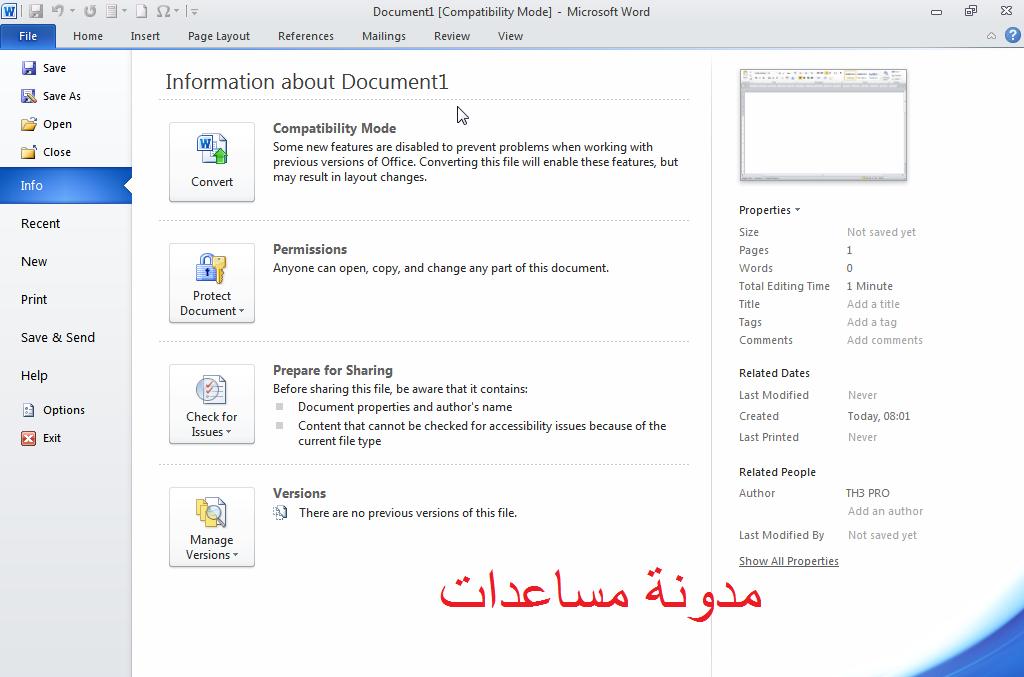The height and width of the screenshot is (677, 1024).
Task: Select the Info section in Backstage menu
Action: 65,185
